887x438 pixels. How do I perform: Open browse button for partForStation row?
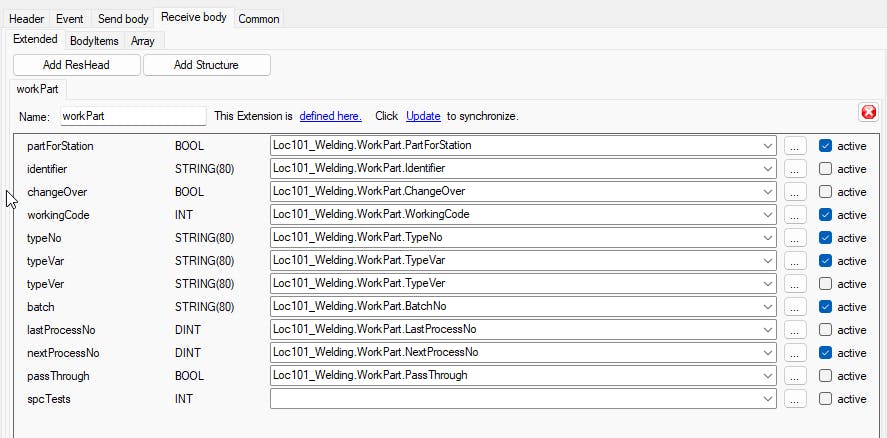(795, 146)
